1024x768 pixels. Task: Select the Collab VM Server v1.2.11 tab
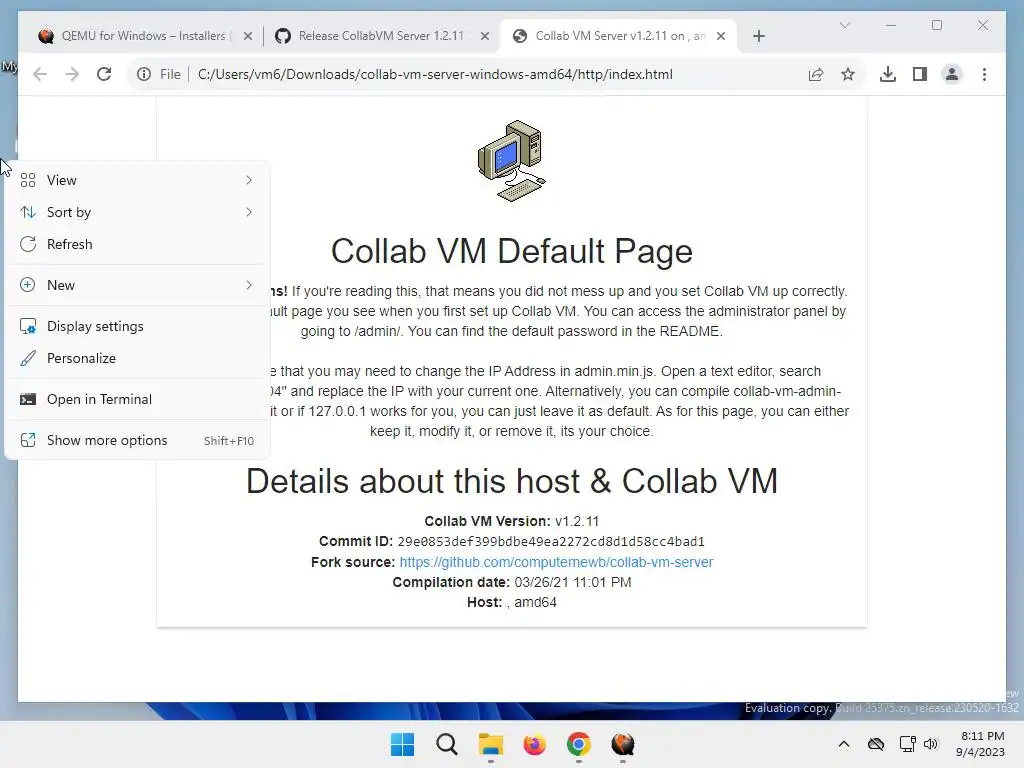[x=619, y=36]
